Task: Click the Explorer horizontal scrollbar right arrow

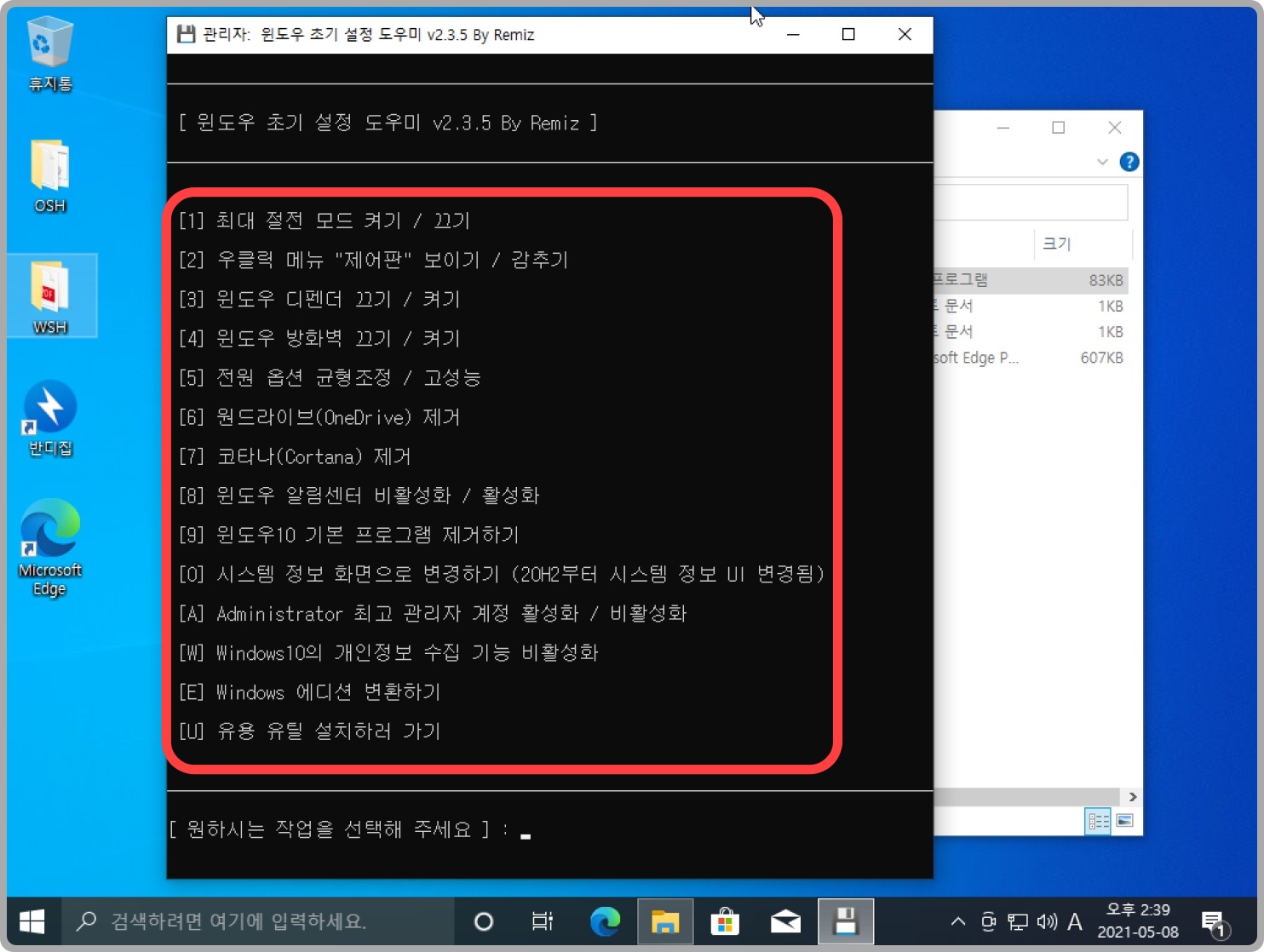Action: coord(1133,797)
